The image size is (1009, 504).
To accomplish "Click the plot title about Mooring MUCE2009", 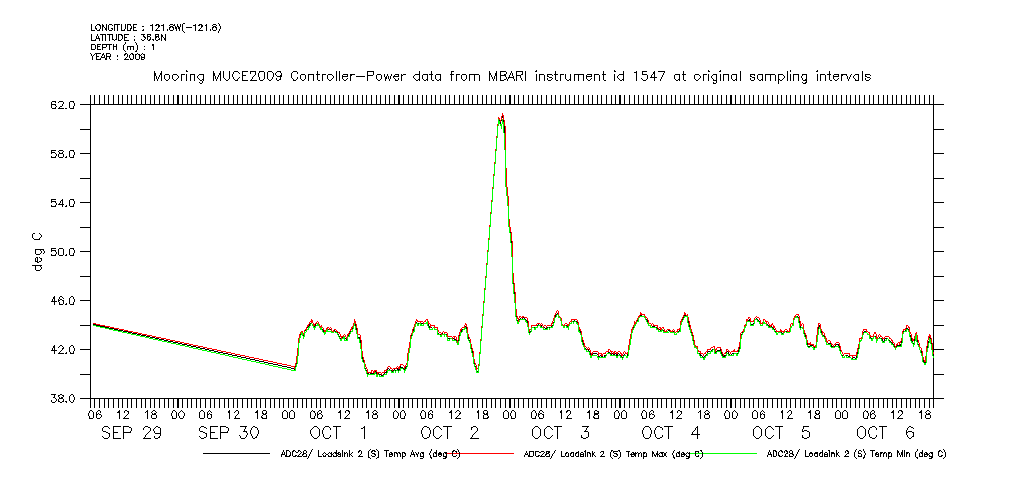I will click(x=511, y=76).
